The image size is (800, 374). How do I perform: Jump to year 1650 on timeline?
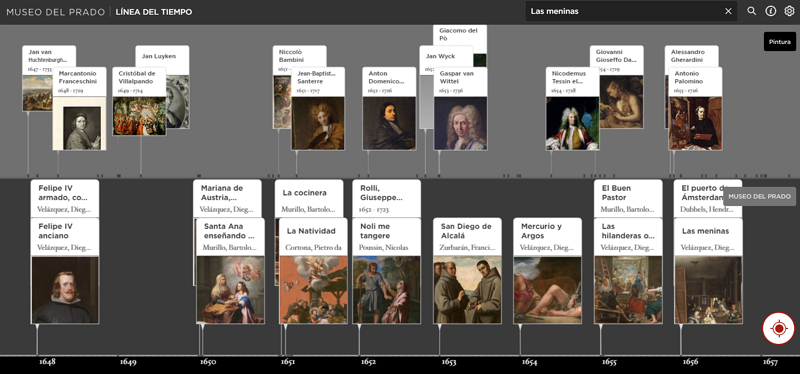[208, 362]
